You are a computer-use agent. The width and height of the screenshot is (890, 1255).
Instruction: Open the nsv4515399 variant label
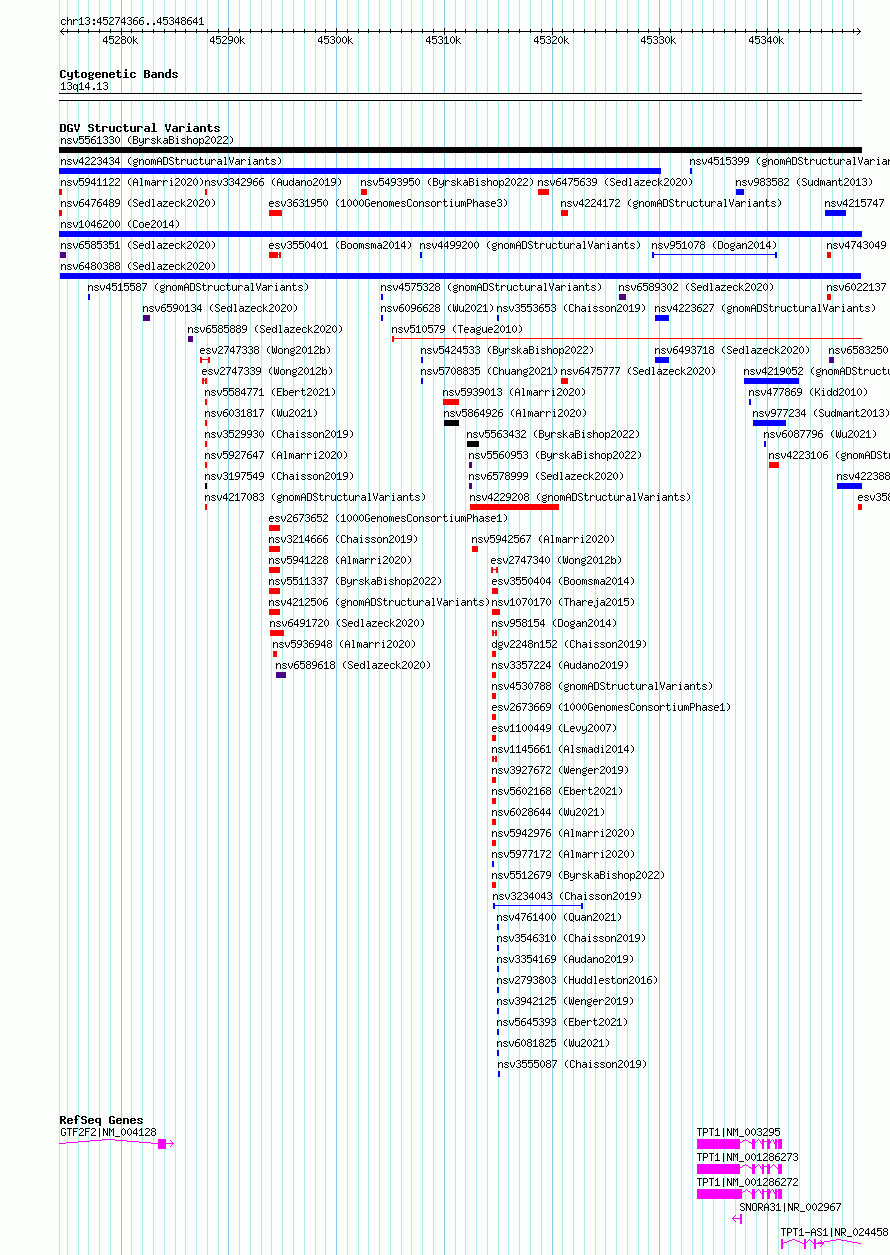[789, 161]
